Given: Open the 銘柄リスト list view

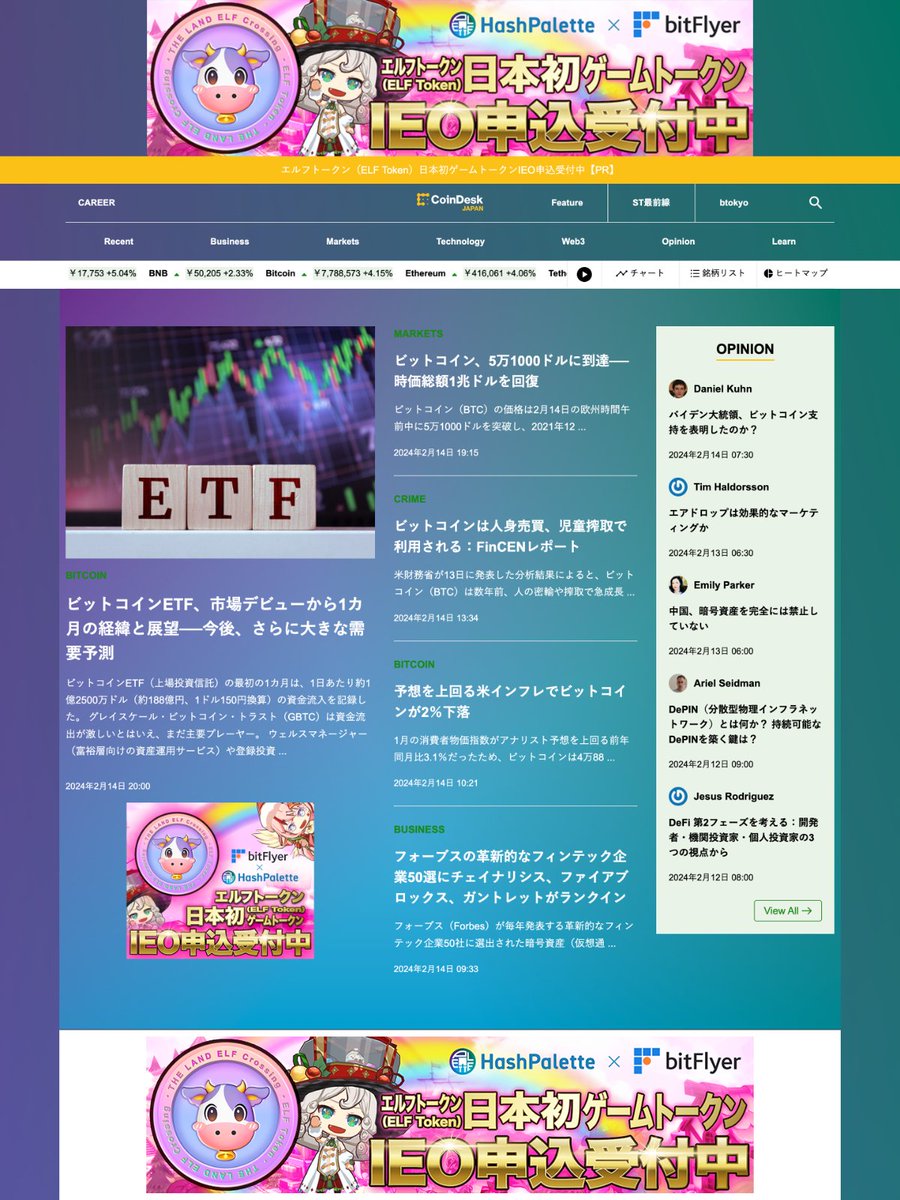Looking at the screenshot, I should [x=717, y=273].
